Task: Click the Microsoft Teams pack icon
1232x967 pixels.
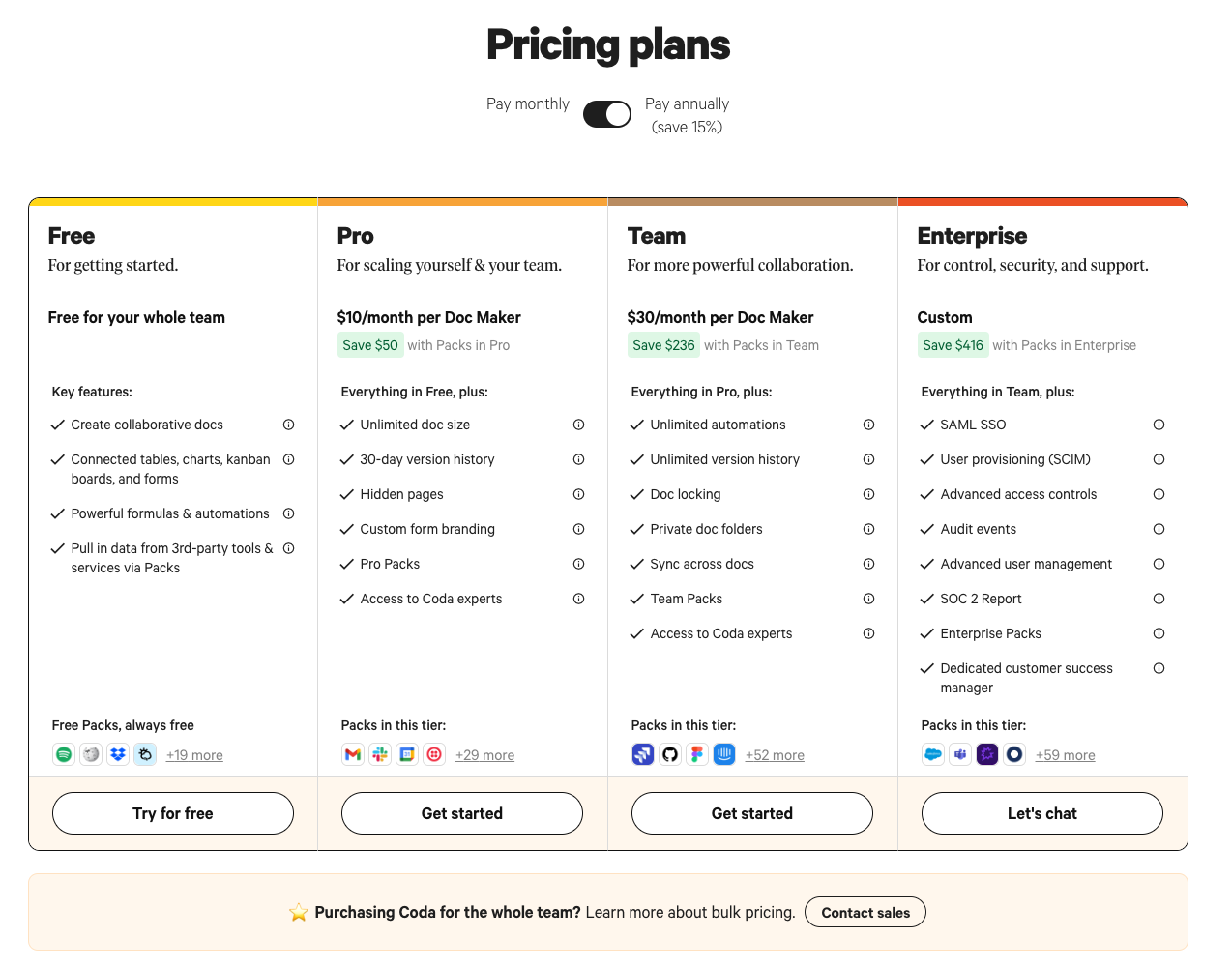Action: pos(960,754)
